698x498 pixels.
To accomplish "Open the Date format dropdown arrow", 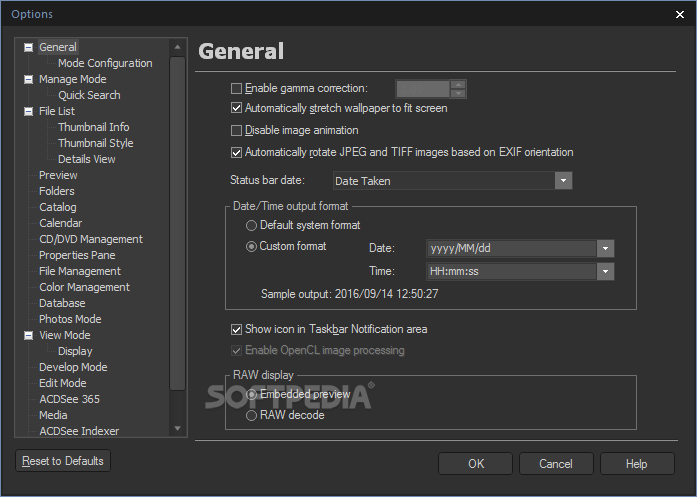I will point(605,248).
